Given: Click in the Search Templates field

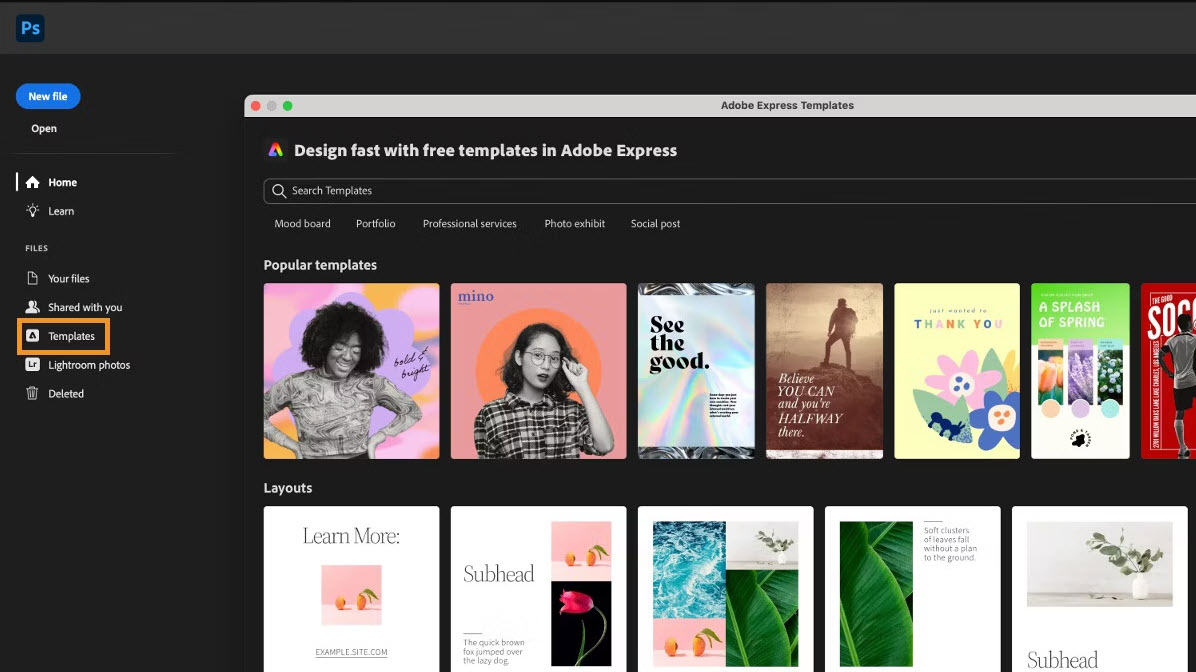Looking at the screenshot, I should click(700, 191).
